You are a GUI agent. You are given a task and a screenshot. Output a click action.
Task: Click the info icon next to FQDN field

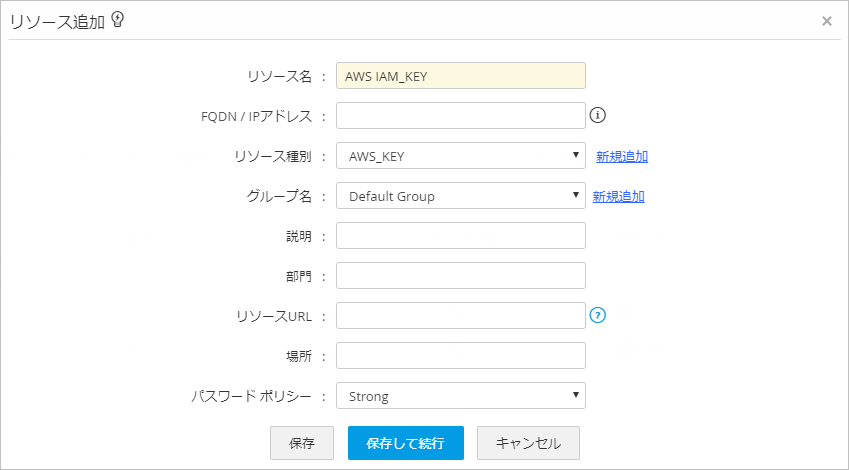click(x=598, y=116)
